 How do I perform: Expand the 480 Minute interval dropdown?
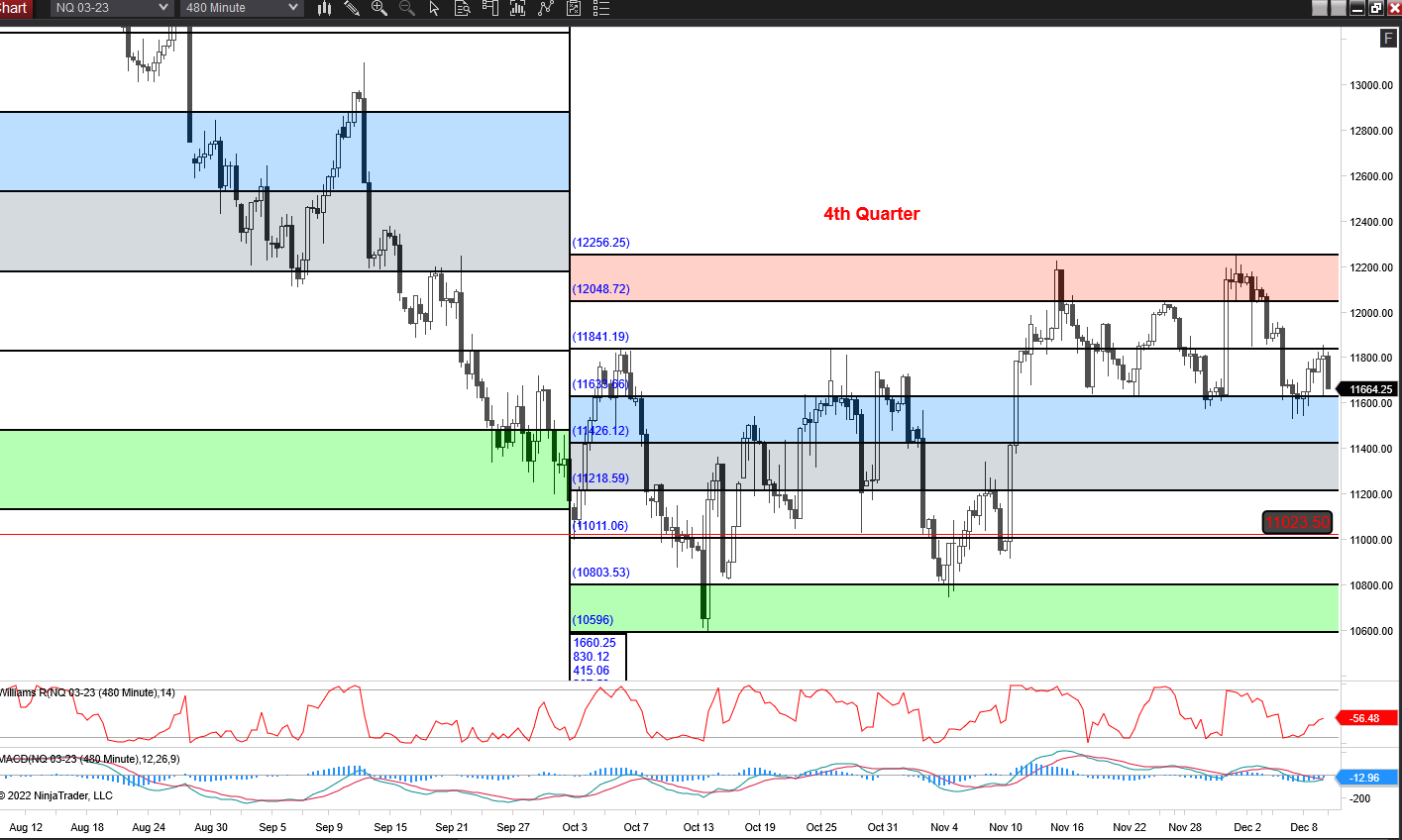[292, 8]
